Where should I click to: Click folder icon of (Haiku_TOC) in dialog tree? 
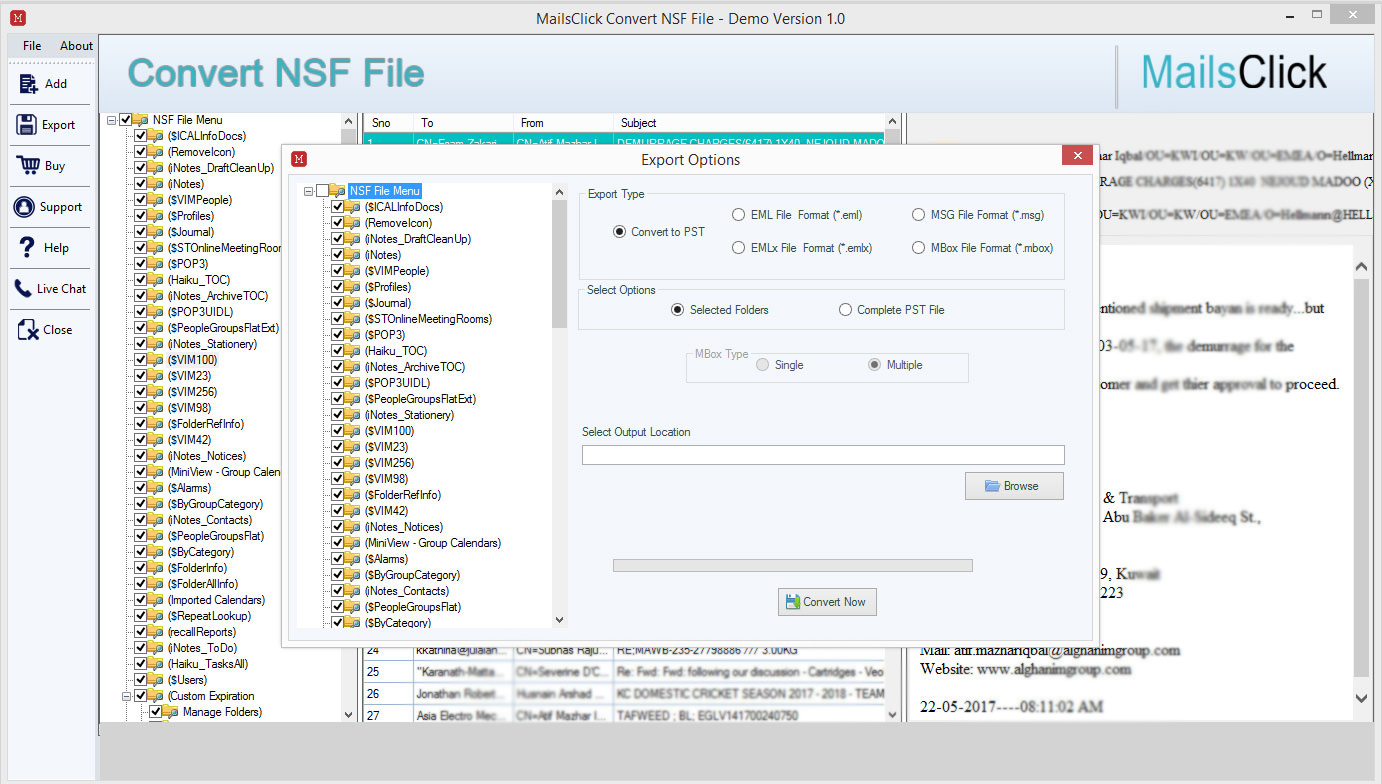coord(353,351)
